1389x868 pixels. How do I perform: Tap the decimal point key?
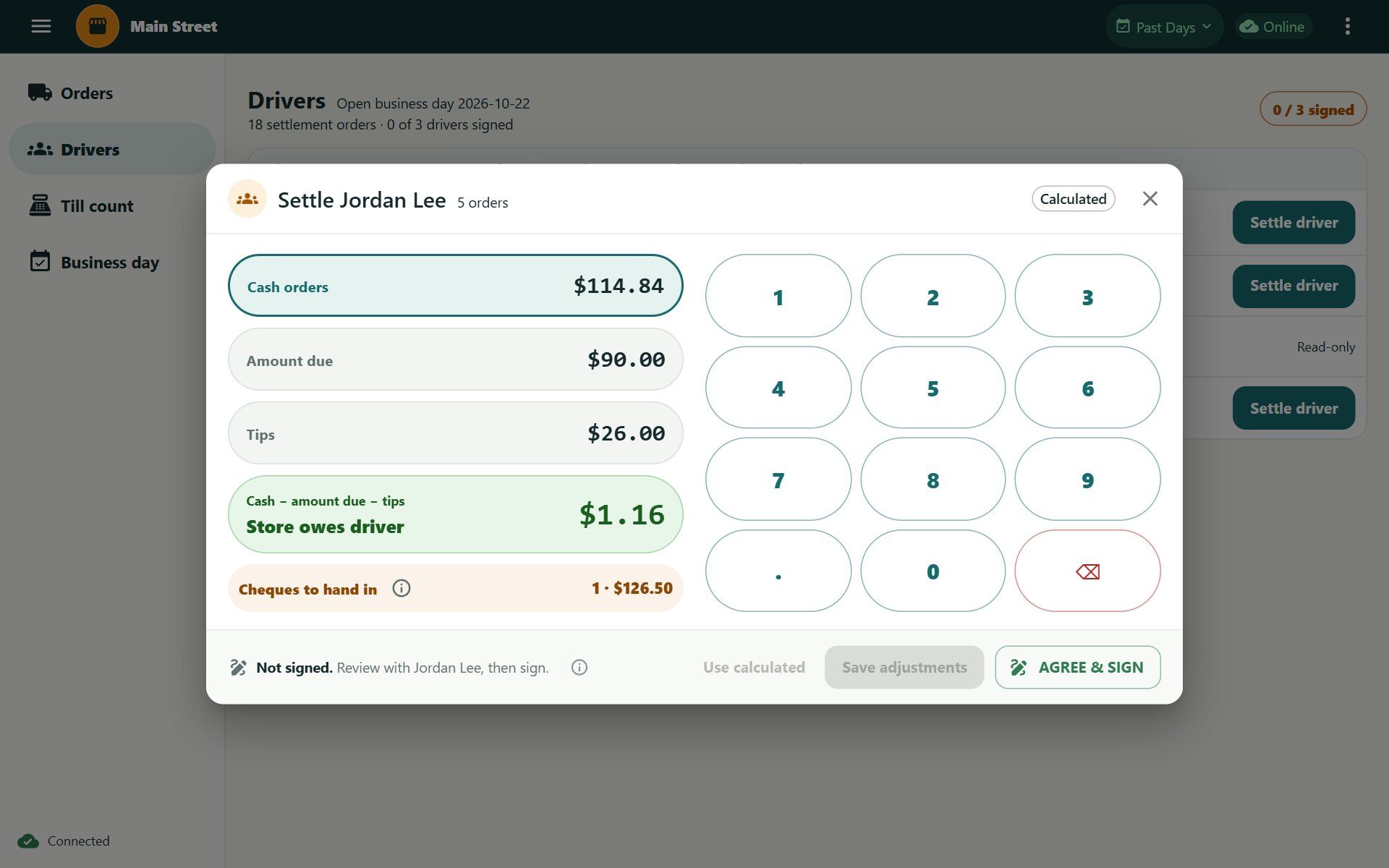(778, 571)
